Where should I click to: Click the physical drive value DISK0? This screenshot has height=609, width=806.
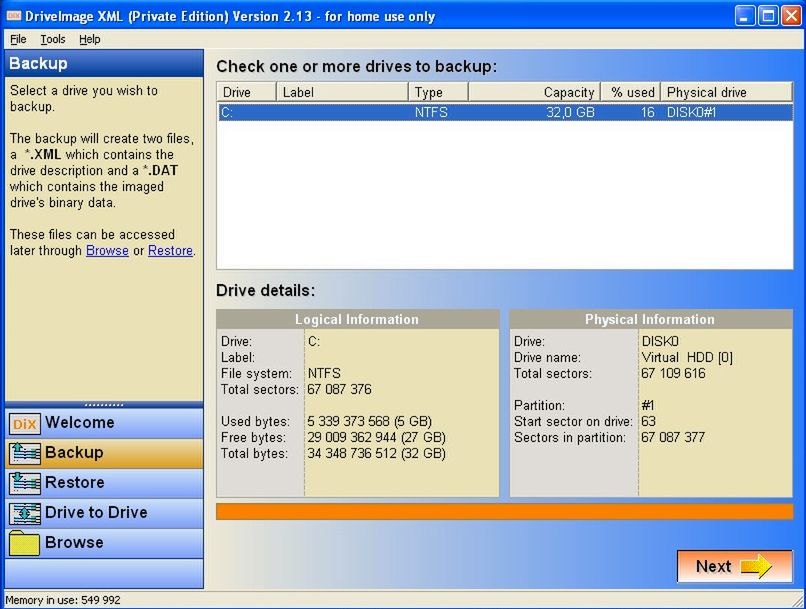(660, 341)
